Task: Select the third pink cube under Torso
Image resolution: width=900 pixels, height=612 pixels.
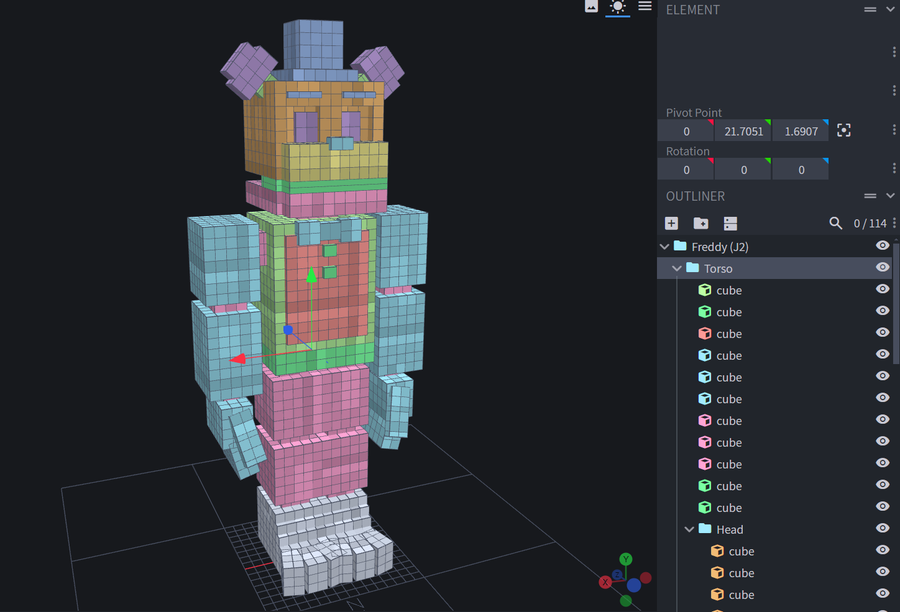Action: point(775,464)
